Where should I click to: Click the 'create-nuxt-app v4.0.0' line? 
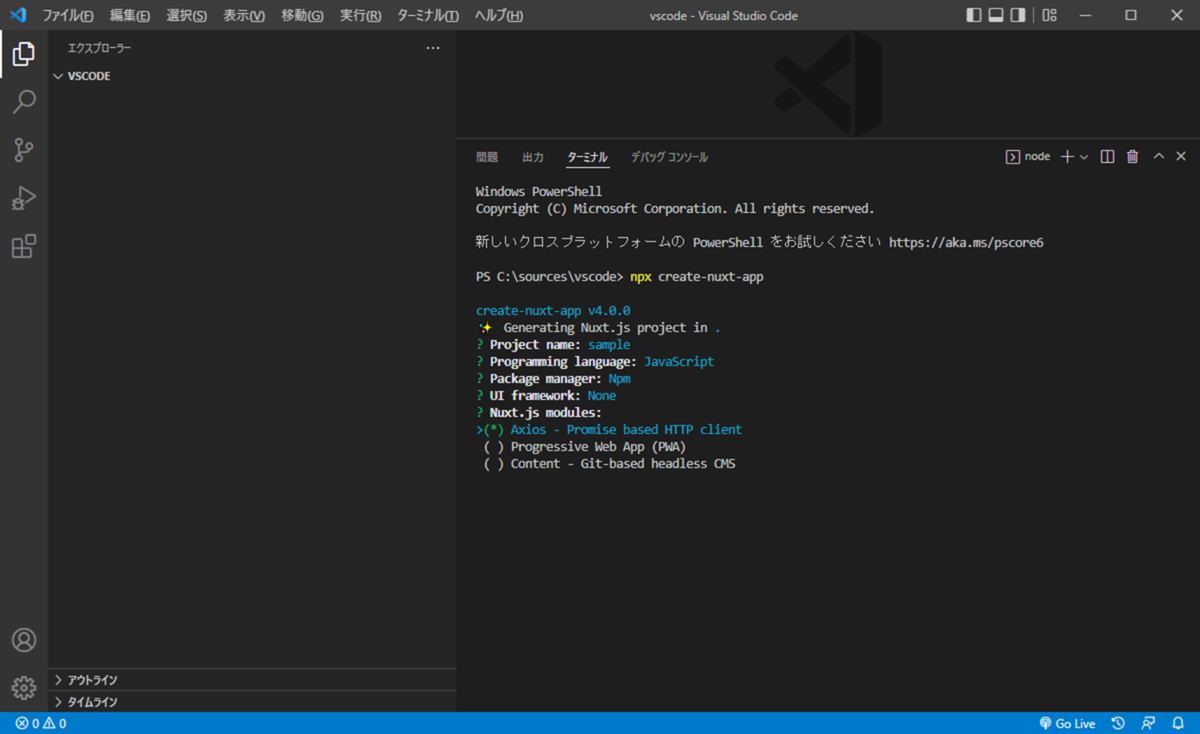coord(553,311)
